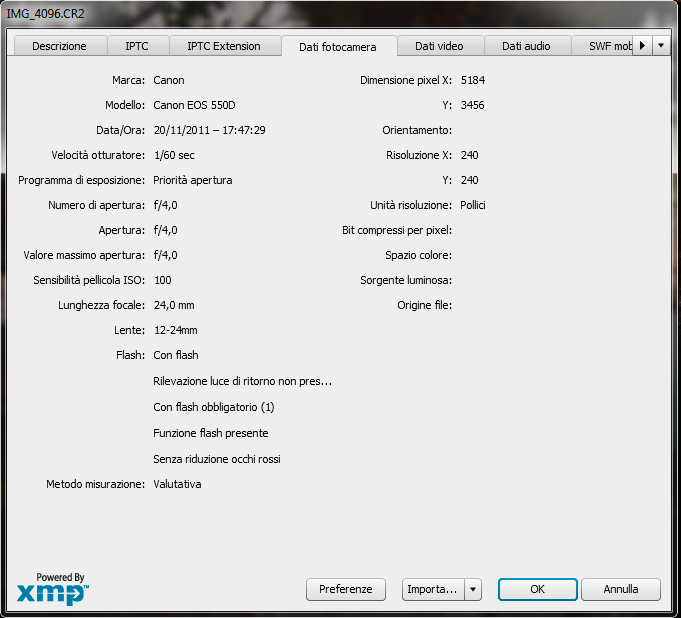Click the Unità risoluzione value Pollici

[473, 205]
